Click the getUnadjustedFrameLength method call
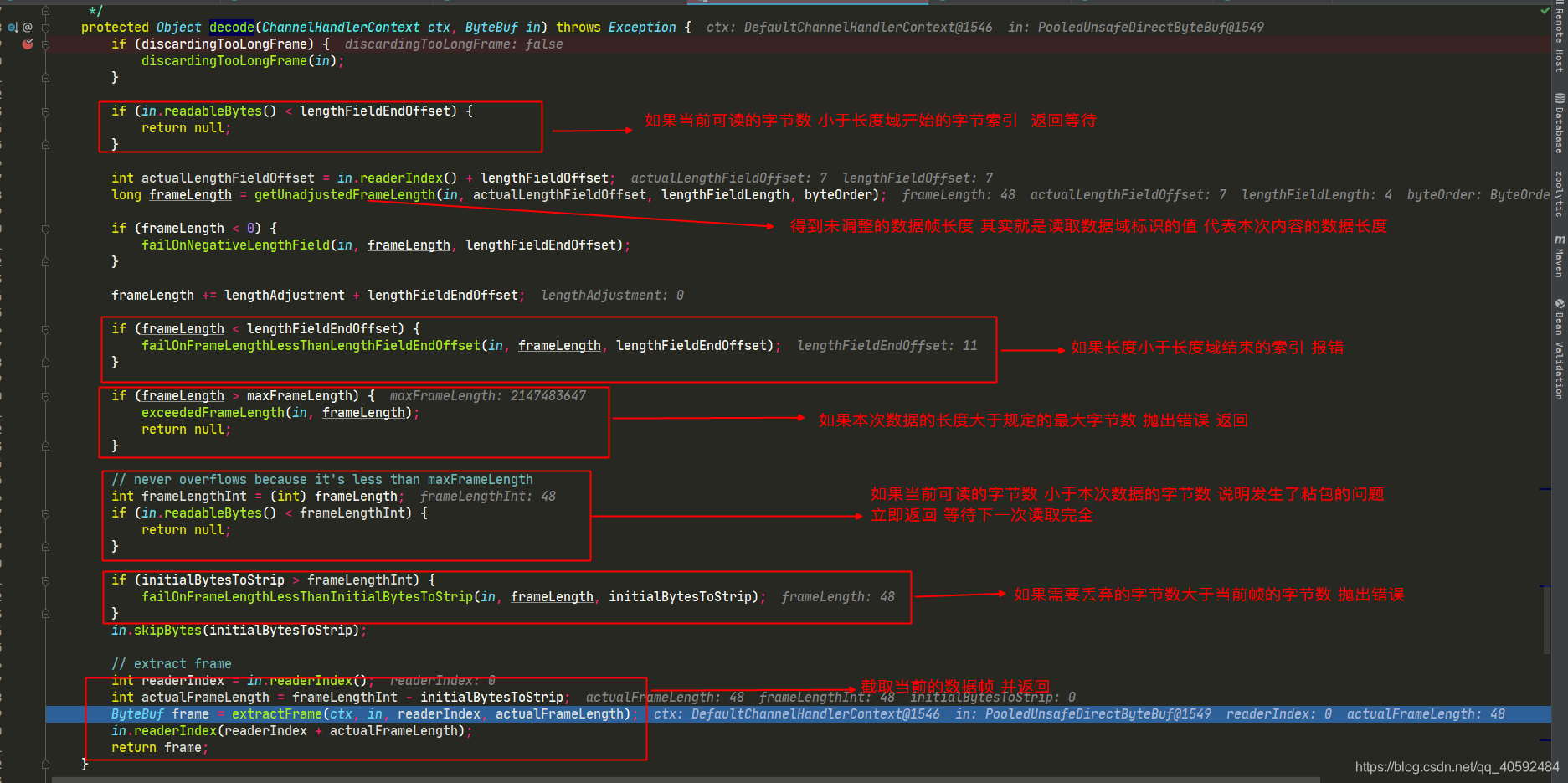The width and height of the screenshot is (1568, 783). pos(345,195)
